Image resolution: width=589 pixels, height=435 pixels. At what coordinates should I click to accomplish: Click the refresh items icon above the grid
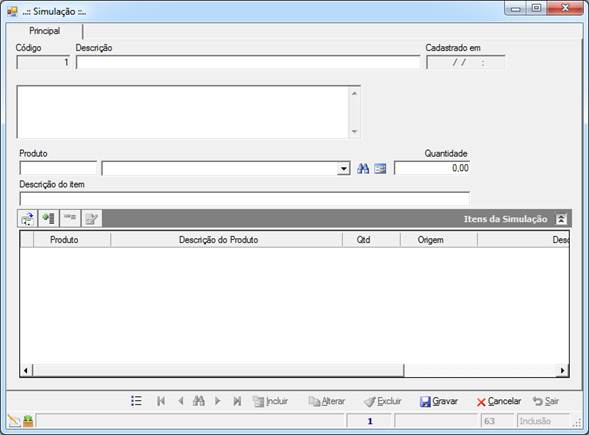27,219
